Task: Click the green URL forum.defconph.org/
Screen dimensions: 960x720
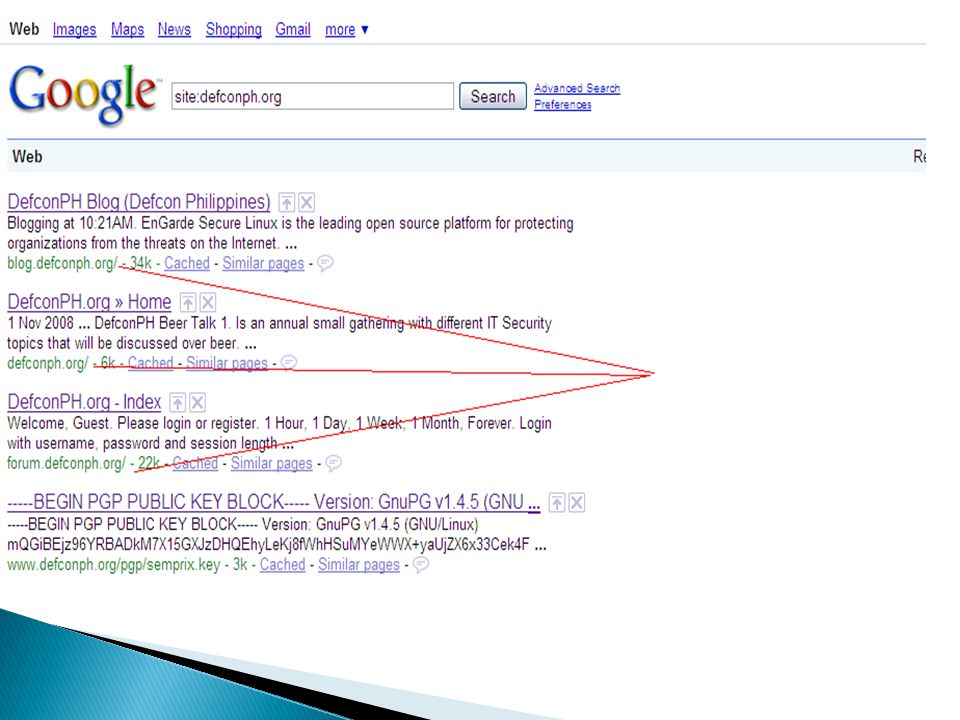Action: (x=66, y=463)
